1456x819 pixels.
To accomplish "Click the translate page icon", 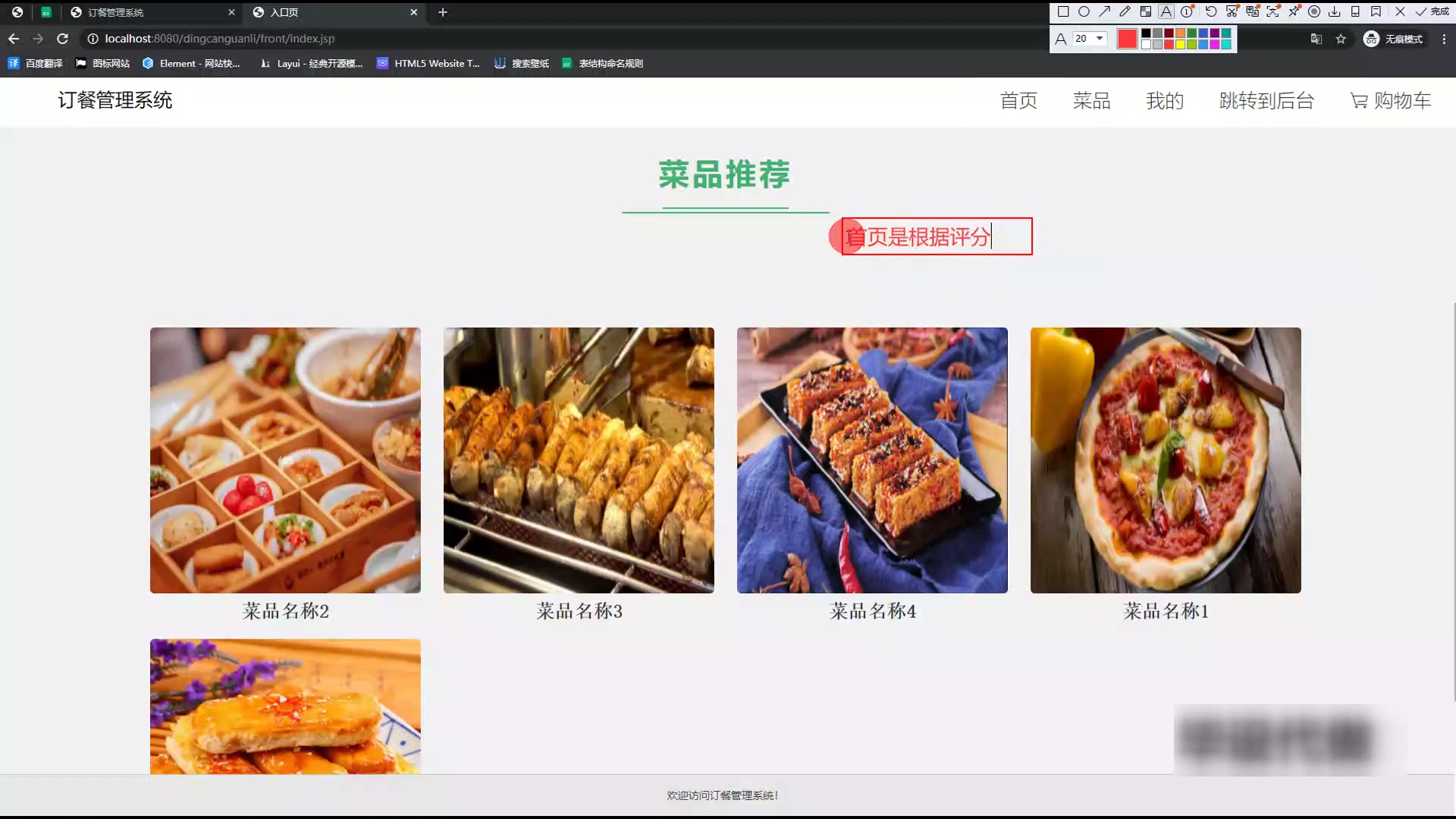I will click(x=1316, y=39).
